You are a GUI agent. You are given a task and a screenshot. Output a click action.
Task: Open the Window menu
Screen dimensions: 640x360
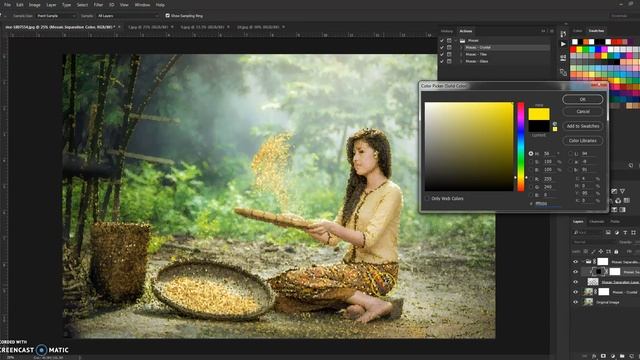[x=142, y=5]
